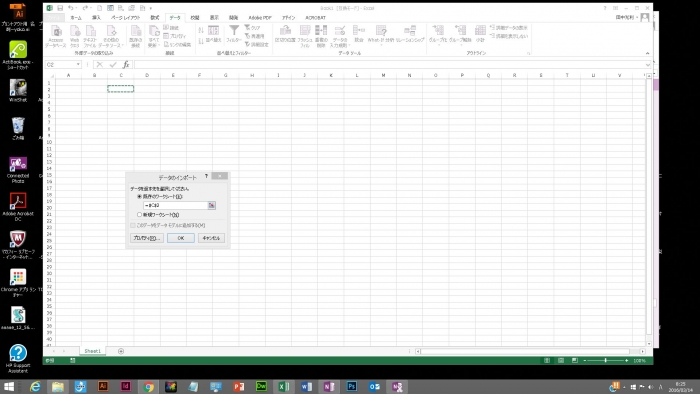700x394 pixels.
Task: Open Photoshop from the Windows taskbar
Action: tap(351, 386)
